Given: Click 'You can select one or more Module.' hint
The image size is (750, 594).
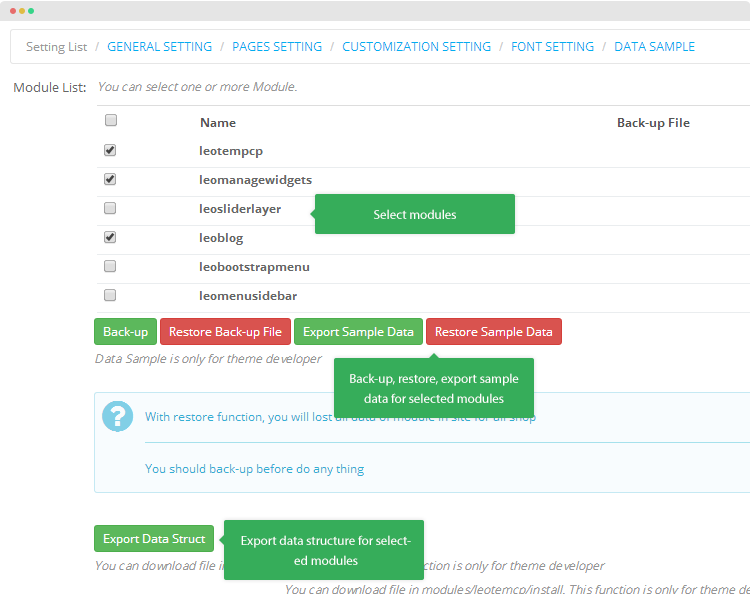Looking at the screenshot, I should pos(198,87).
